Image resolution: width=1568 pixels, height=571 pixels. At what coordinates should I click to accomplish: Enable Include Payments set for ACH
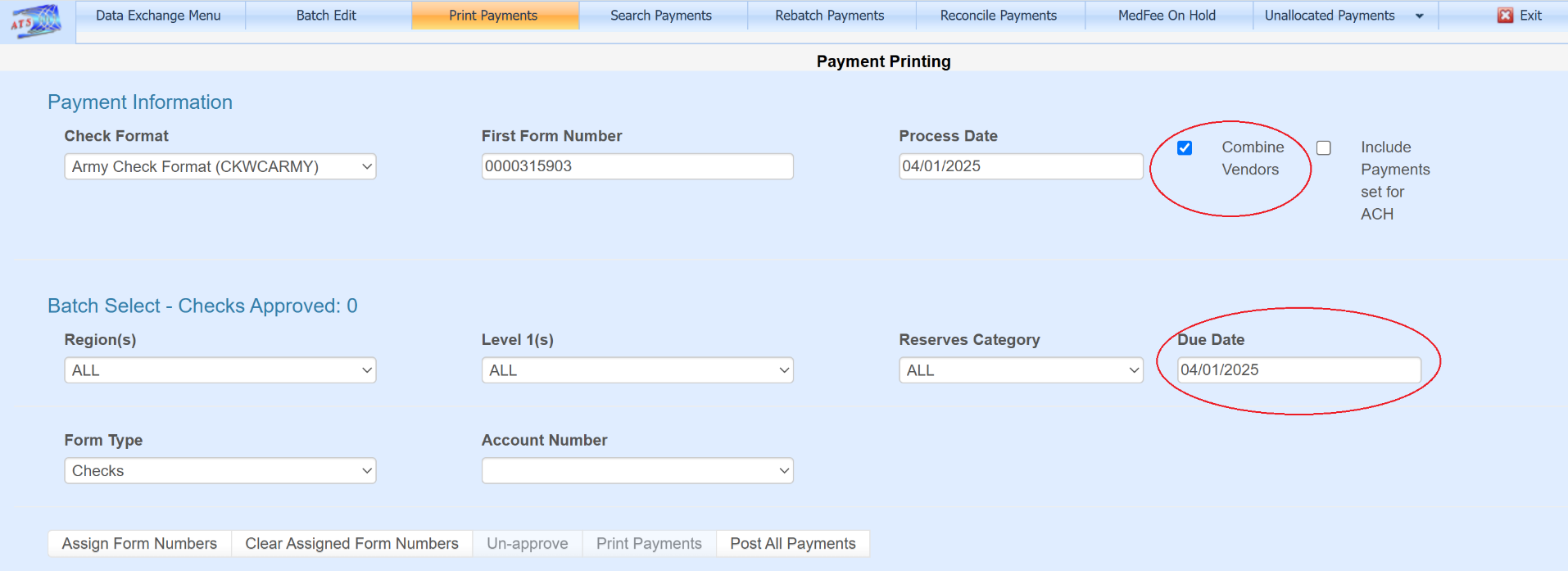tap(1324, 148)
